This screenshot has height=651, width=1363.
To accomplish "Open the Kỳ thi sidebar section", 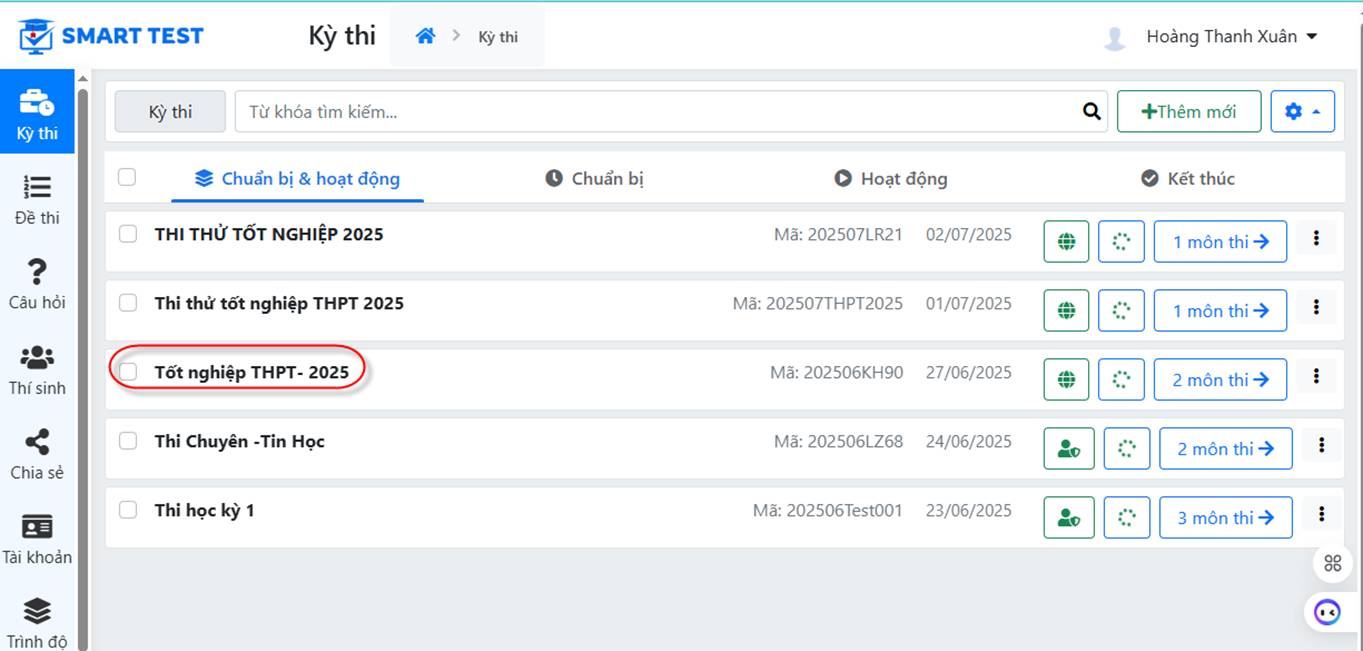I will (x=37, y=112).
